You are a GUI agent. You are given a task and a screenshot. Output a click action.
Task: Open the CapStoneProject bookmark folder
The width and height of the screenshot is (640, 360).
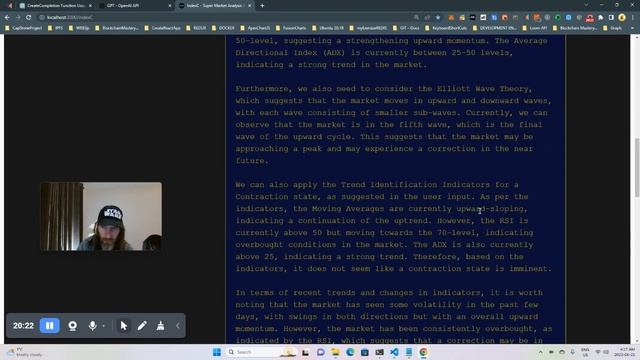click(24, 28)
